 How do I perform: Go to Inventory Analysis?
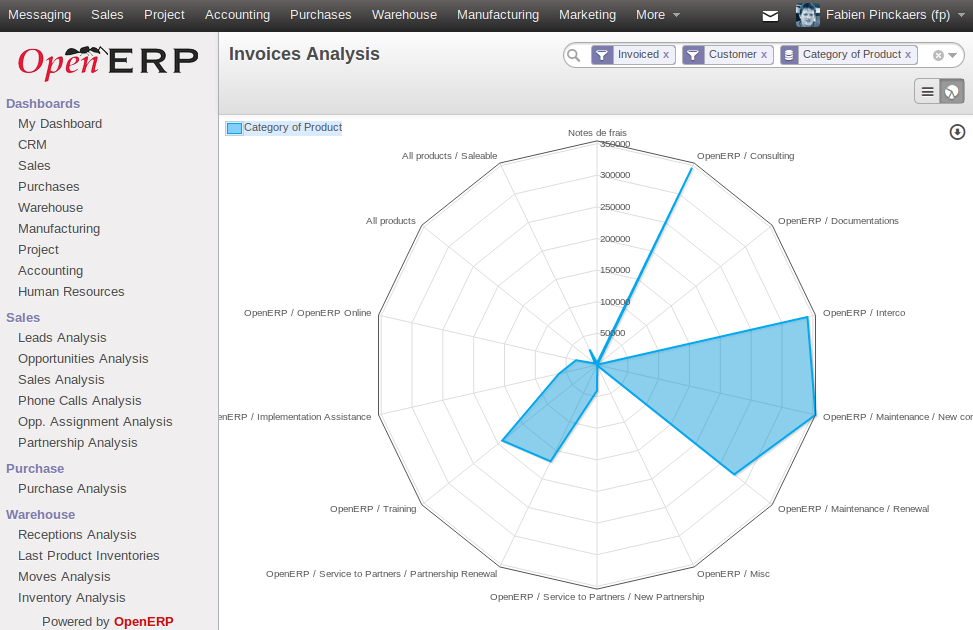click(x=72, y=598)
